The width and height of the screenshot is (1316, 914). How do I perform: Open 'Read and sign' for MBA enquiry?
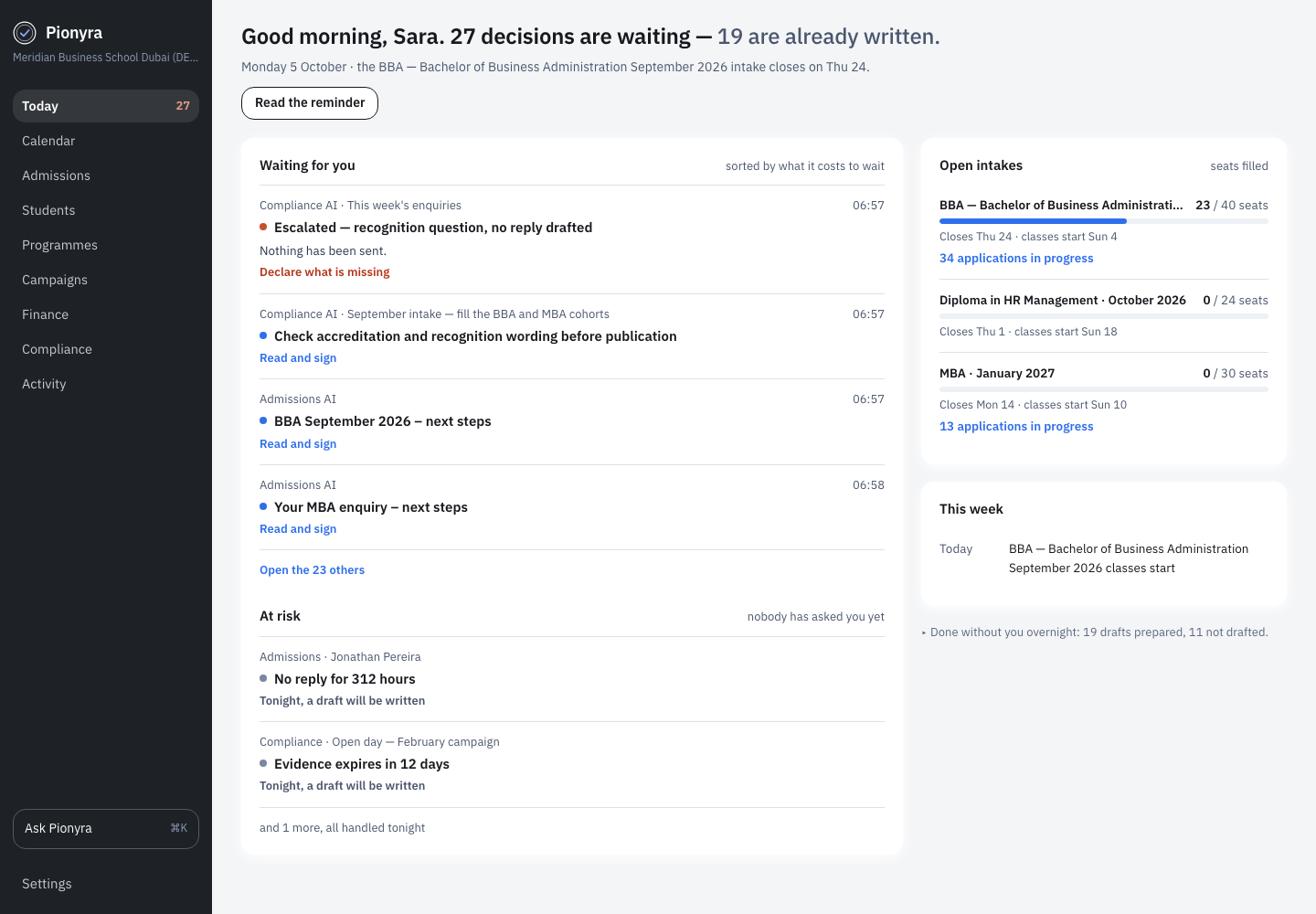pyautogui.click(x=298, y=528)
